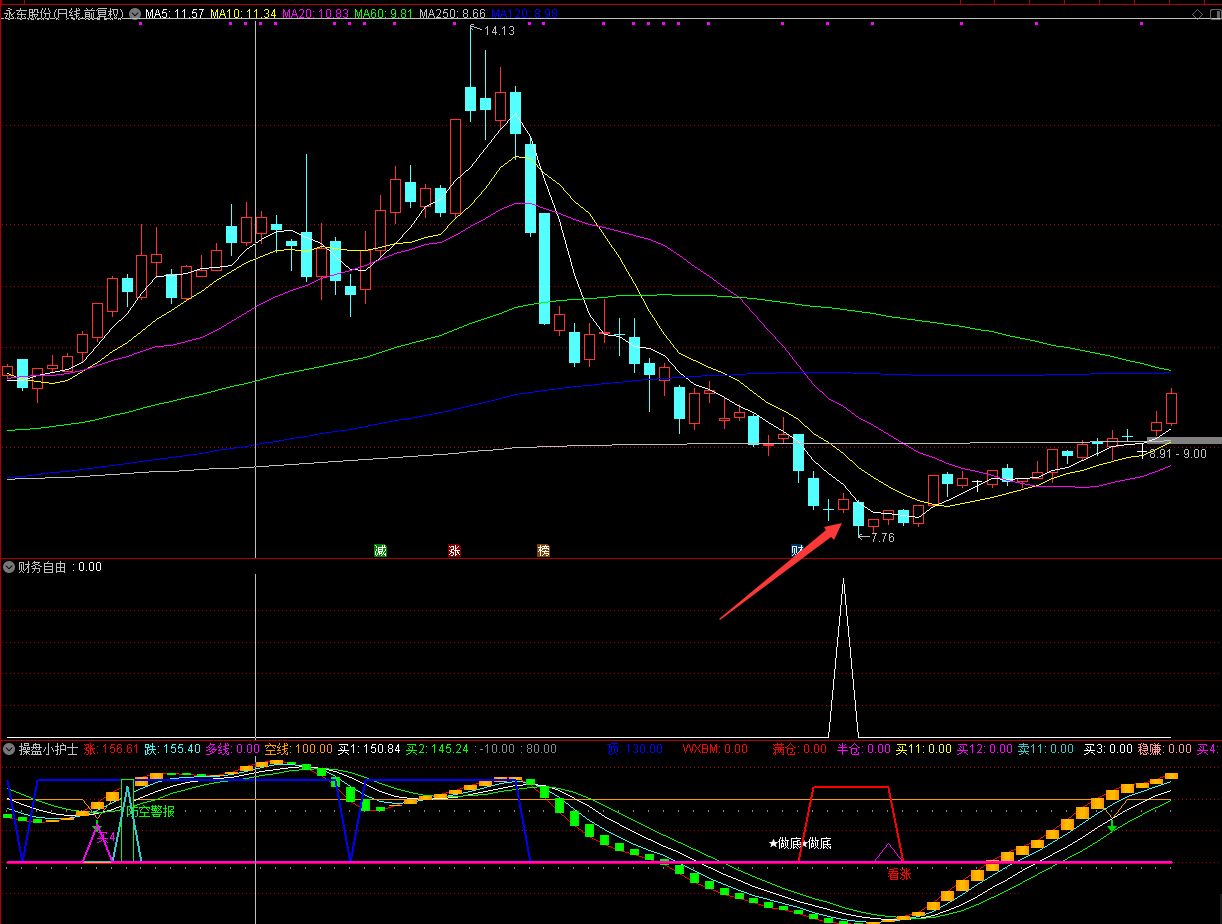The image size is (1222, 924).
Task: Click the 买2: 145.24 value
Action: [437, 749]
